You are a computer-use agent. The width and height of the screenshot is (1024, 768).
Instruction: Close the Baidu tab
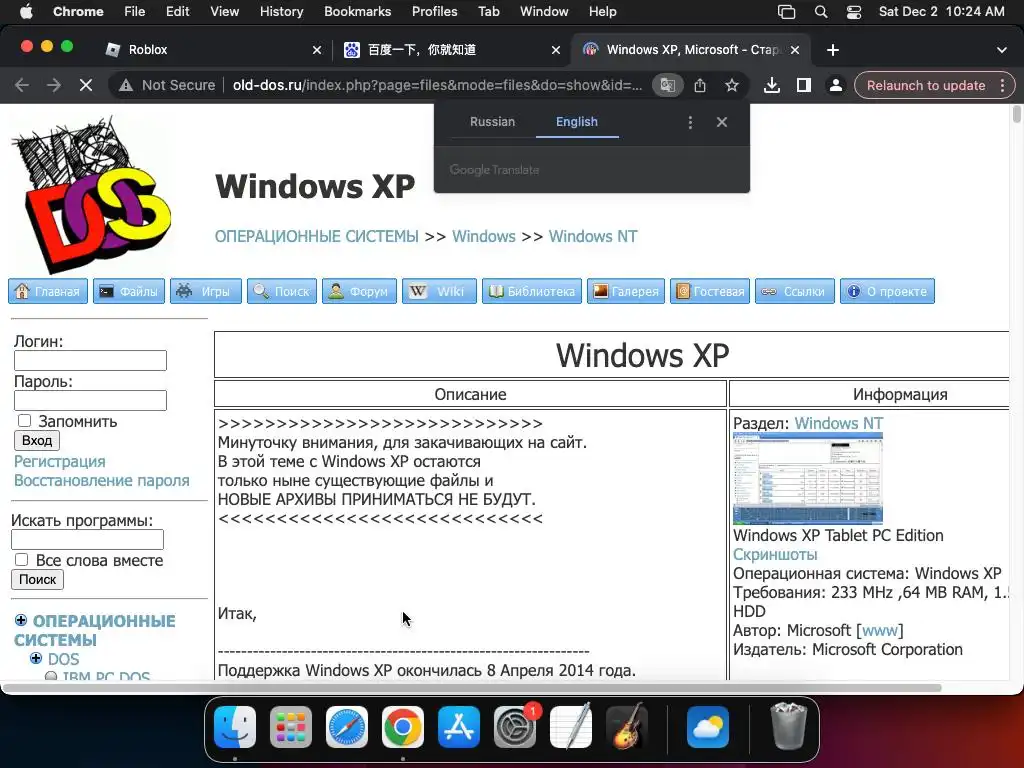(556, 50)
